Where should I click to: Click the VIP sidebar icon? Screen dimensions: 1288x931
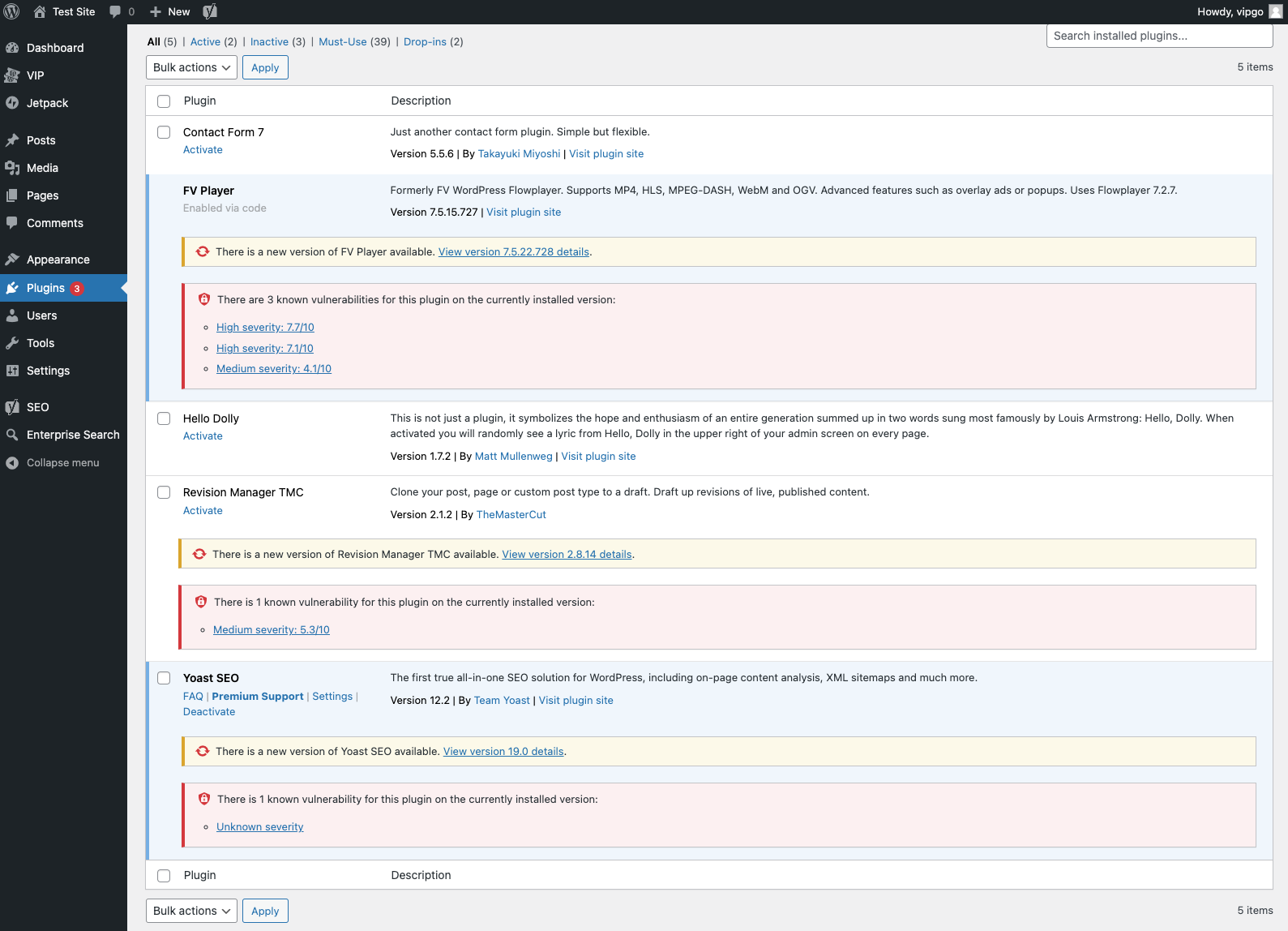[x=12, y=75]
